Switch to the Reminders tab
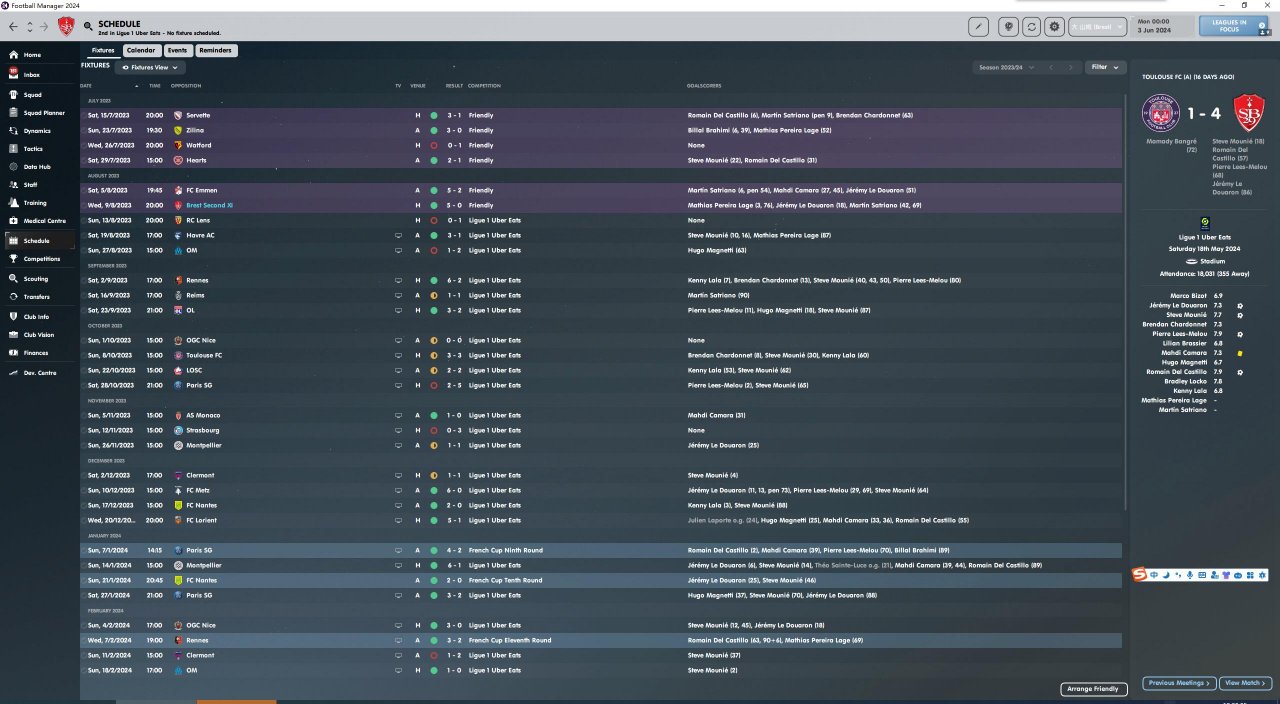The height and width of the screenshot is (704, 1280). pyautogui.click(x=215, y=50)
